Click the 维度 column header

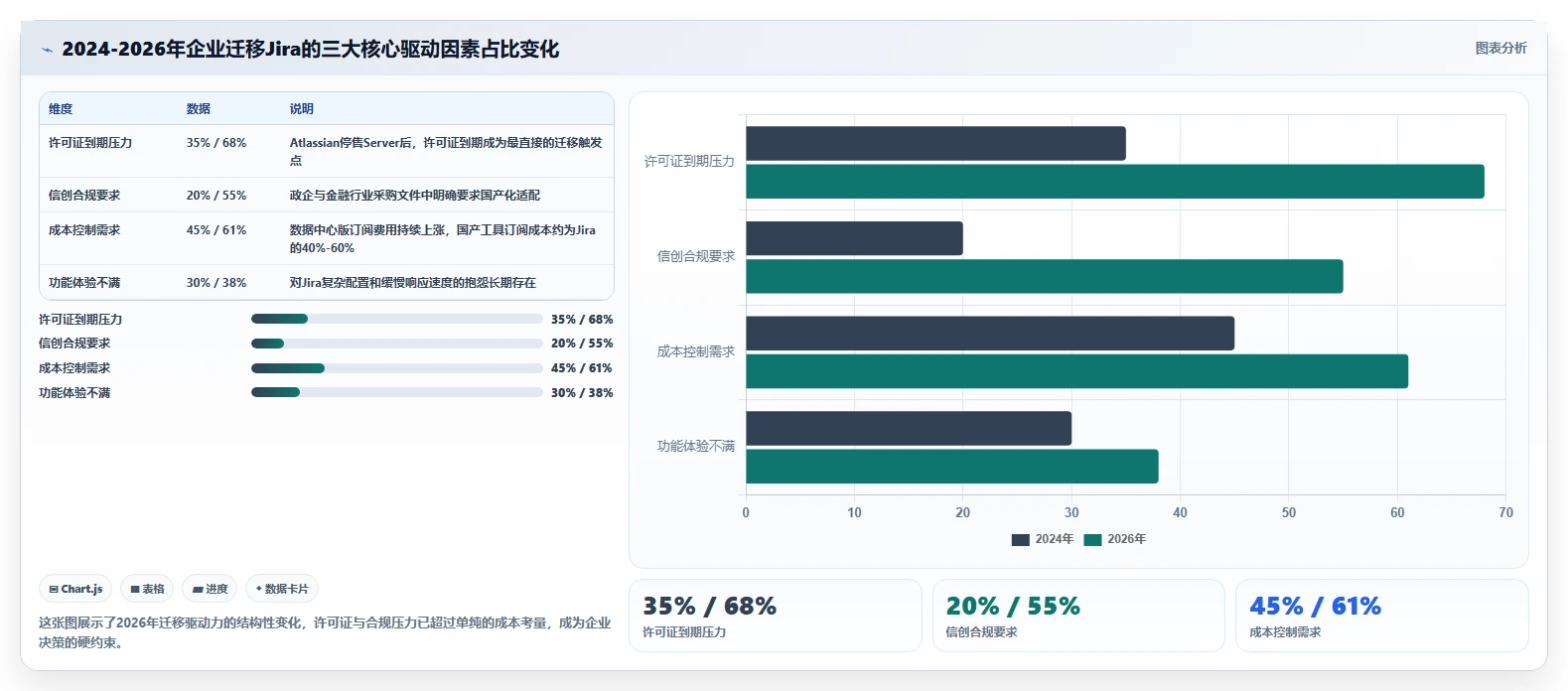[61, 109]
